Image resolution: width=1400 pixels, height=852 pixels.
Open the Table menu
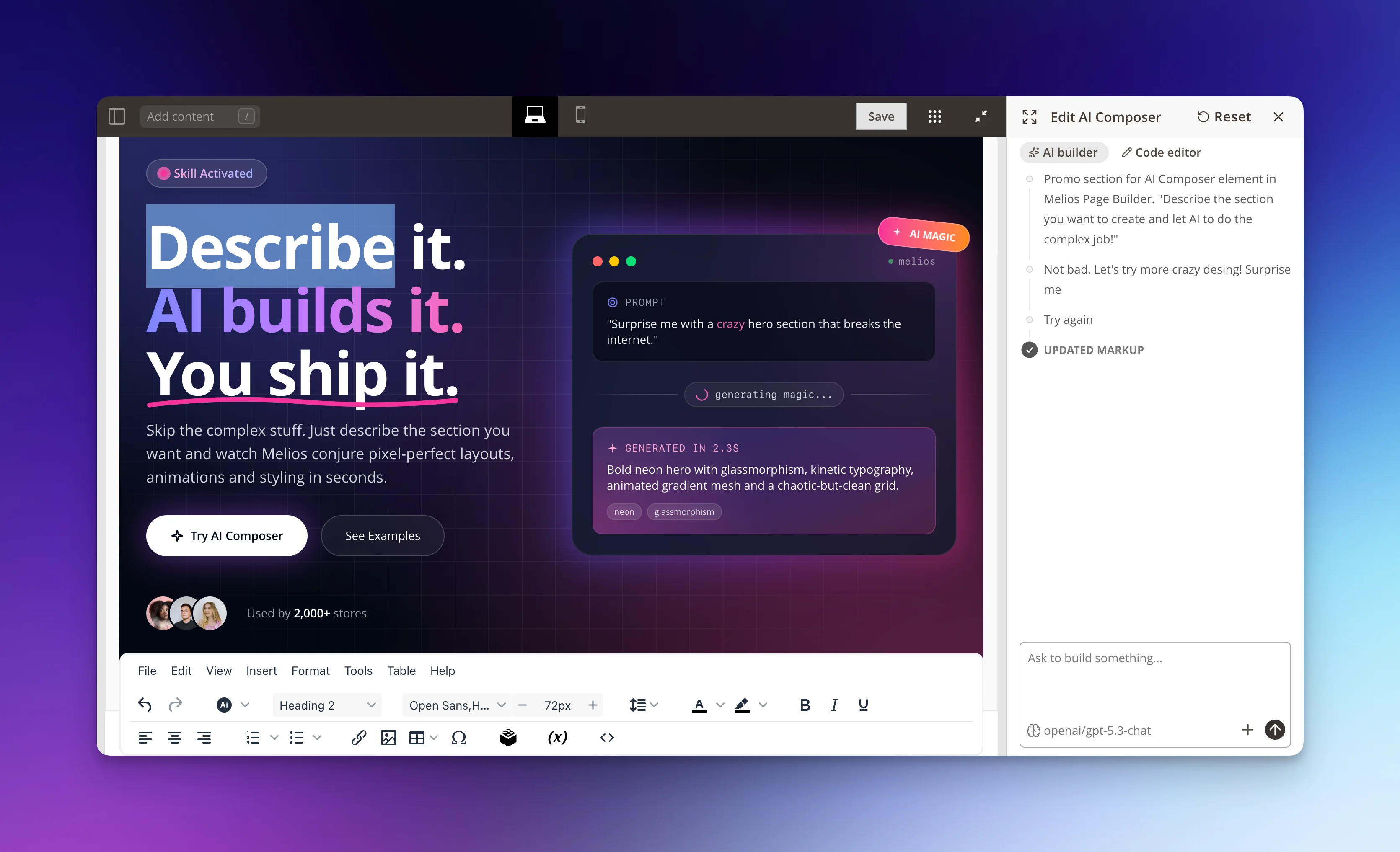(401, 671)
